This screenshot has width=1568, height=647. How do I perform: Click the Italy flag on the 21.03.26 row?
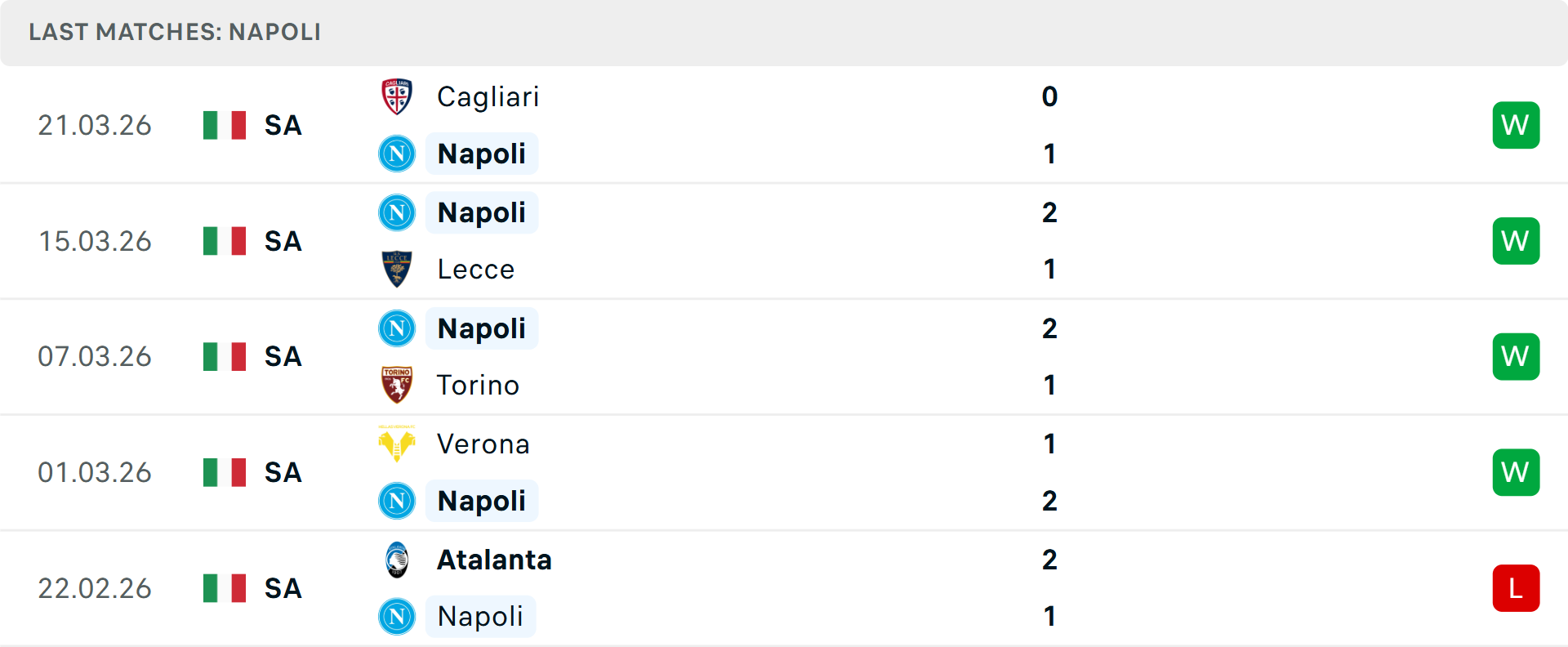pyautogui.click(x=224, y=125)
